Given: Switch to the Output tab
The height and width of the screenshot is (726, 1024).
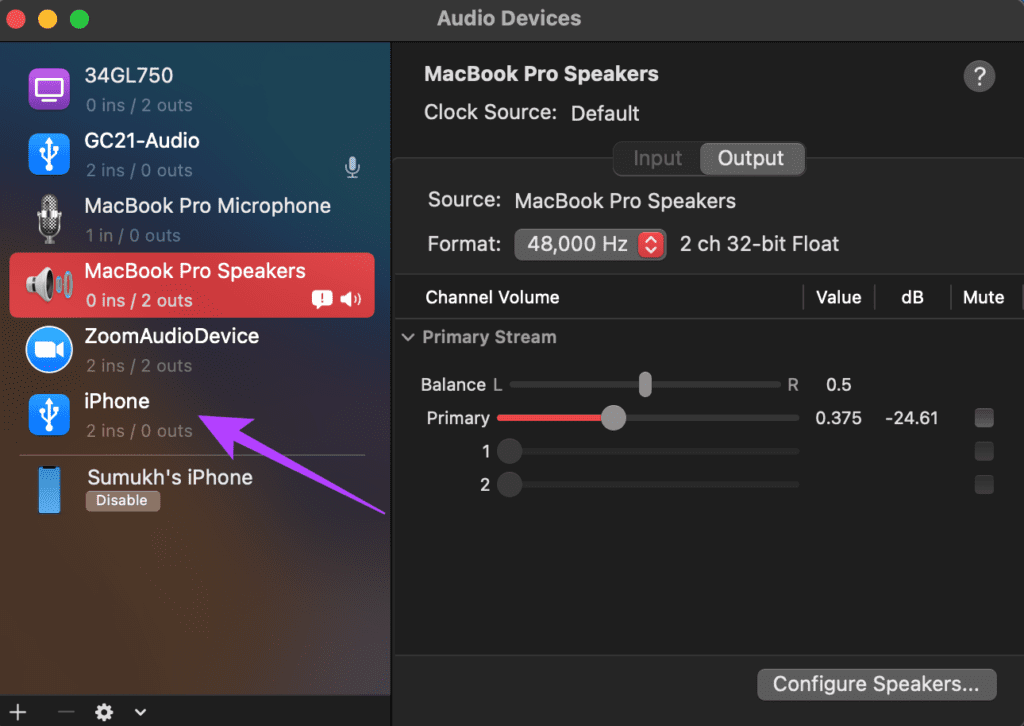Looking at the screenshot, I should tap(751, 159).
